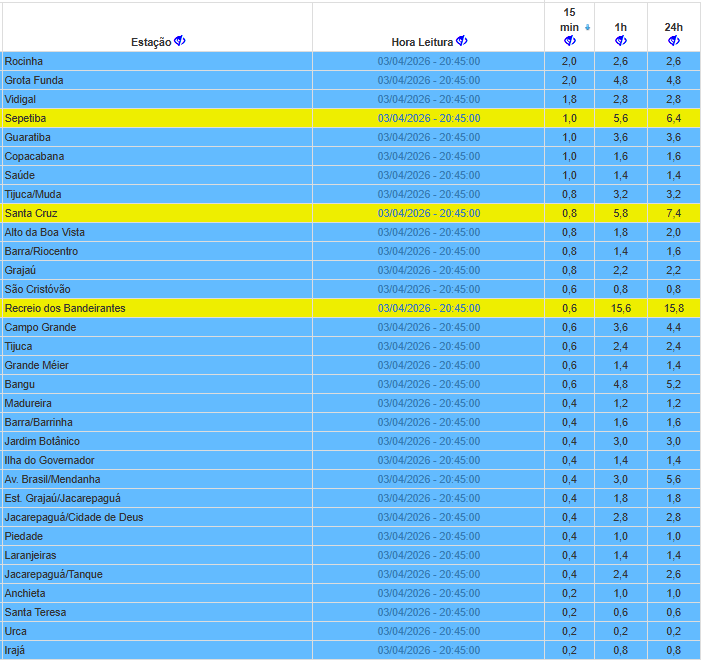
Task: Toggle visibility icon under 15 min header
Action: tap(570, 41)
